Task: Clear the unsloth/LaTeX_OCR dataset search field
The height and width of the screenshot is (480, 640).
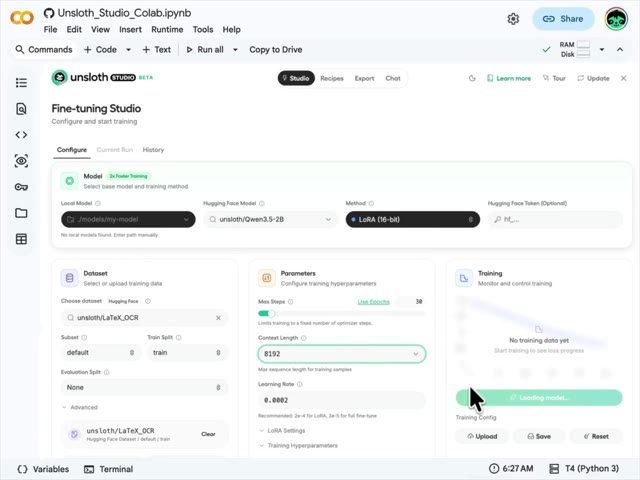Action: (x=219, y=318)
